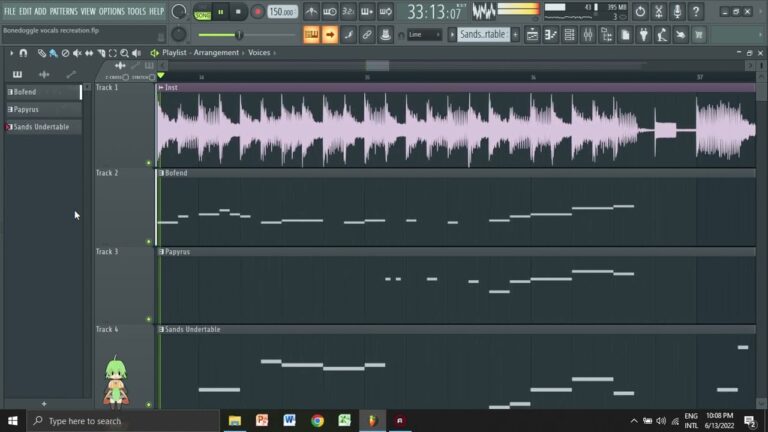Stop playback with the stop button
Screen dimensions: 768x432
tap(238, 12)
